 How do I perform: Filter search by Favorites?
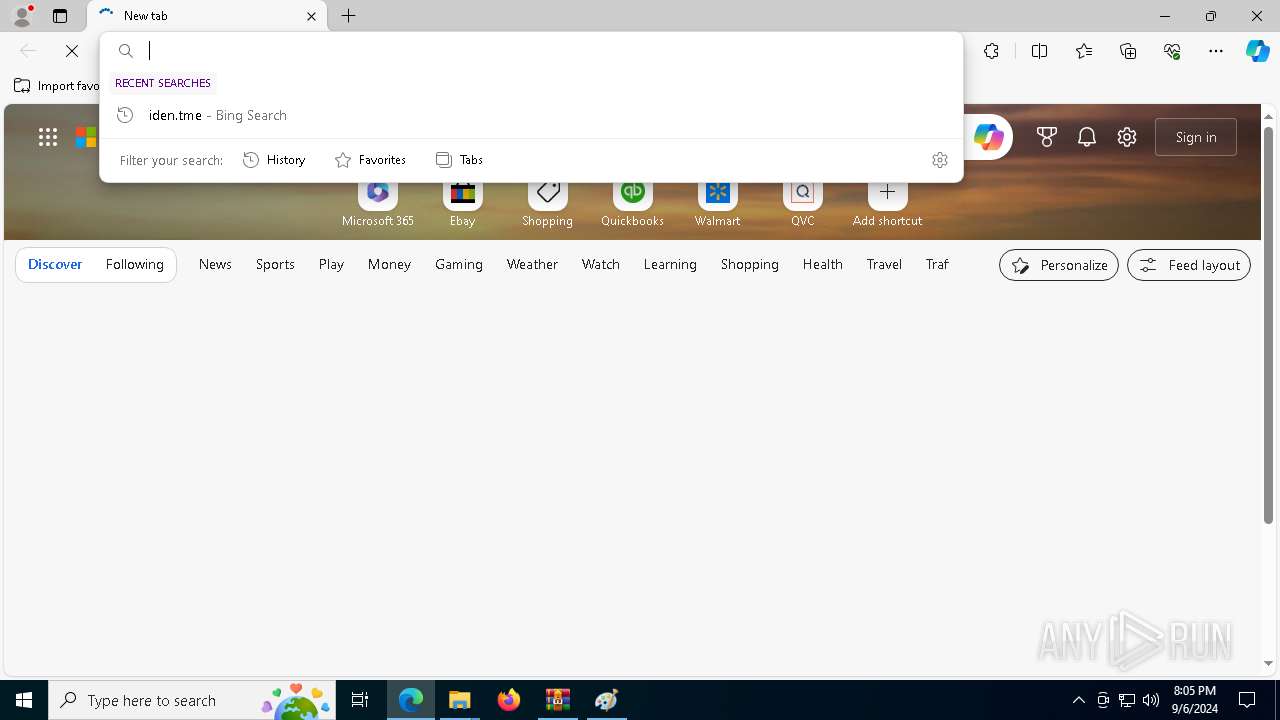tap(370, 160)
